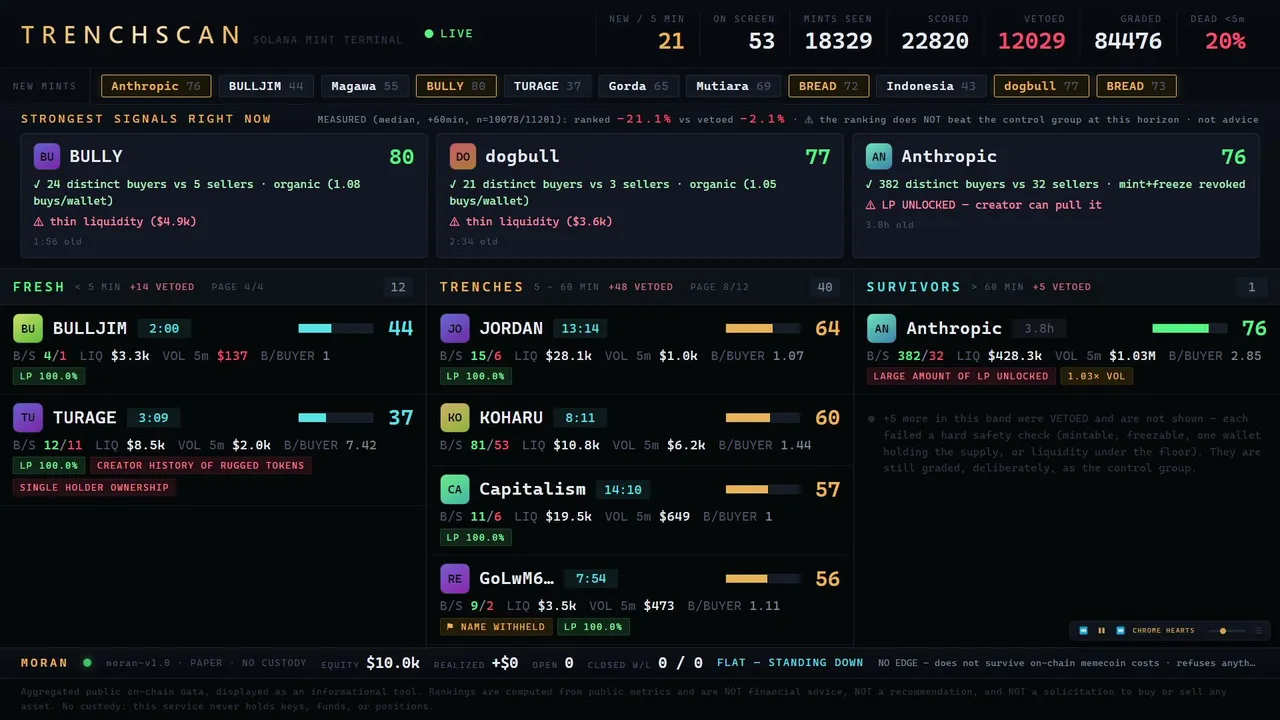
Task: Select the KO avatar in the KOHARU row
Action: pos(455,417)
